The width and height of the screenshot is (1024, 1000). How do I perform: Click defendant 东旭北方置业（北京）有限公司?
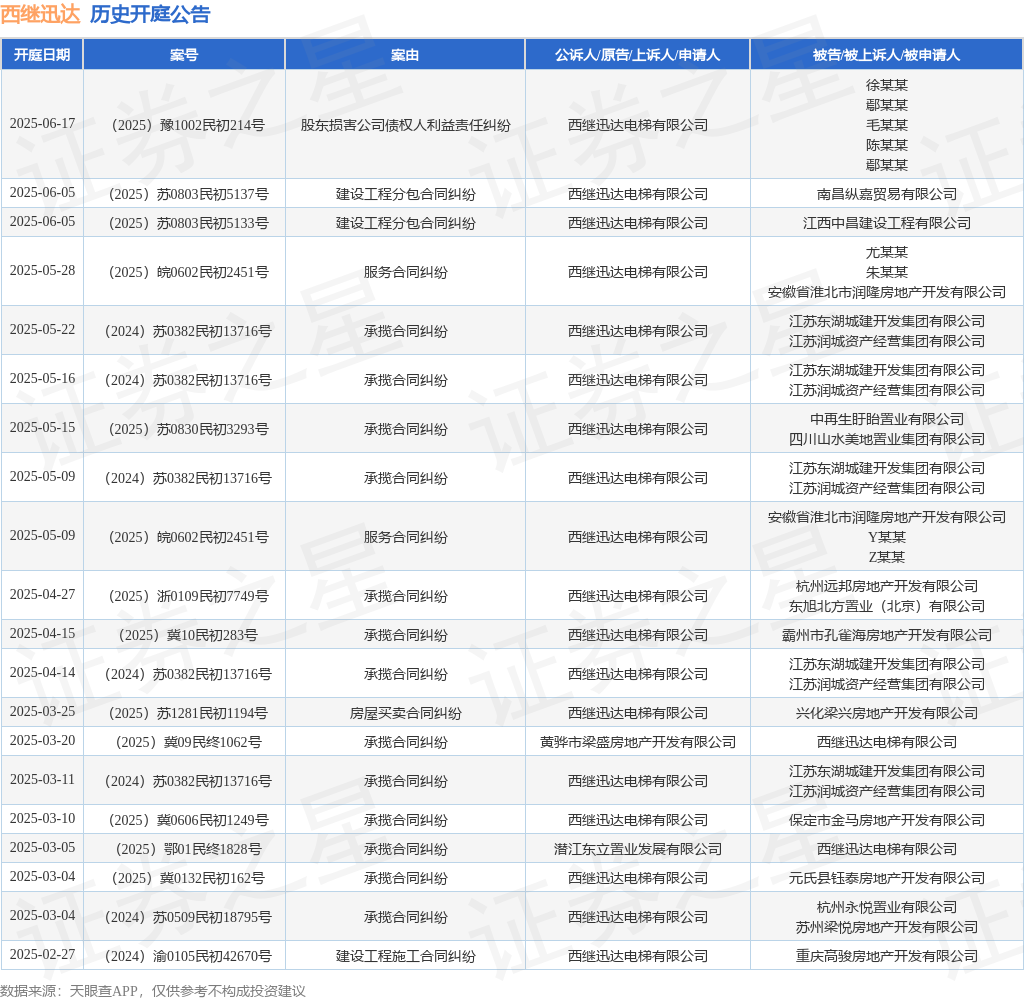click(x=886, y=605)
